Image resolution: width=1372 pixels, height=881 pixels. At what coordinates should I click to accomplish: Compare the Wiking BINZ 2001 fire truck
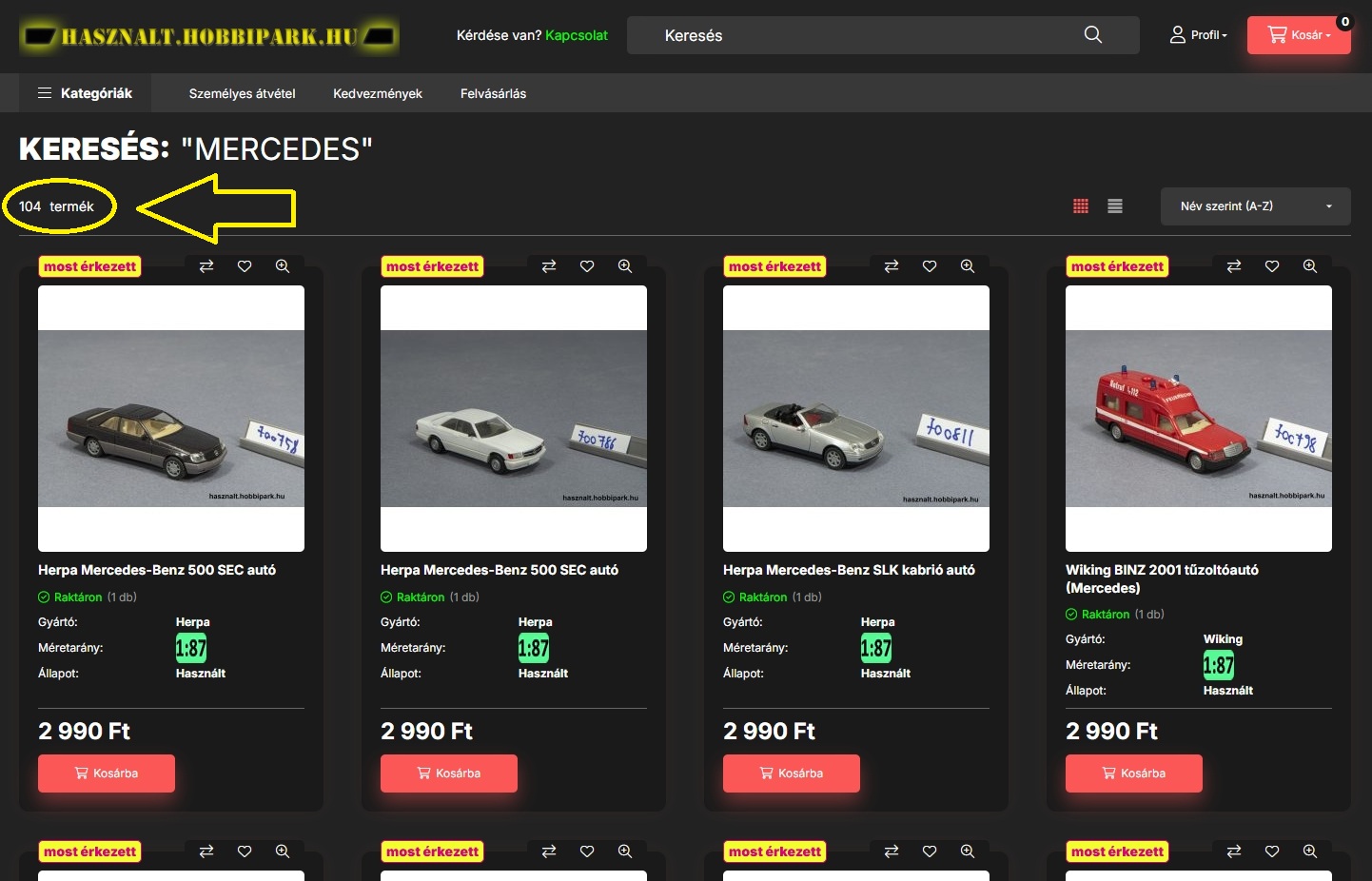pyautogui.click(x=1234, y=266)
